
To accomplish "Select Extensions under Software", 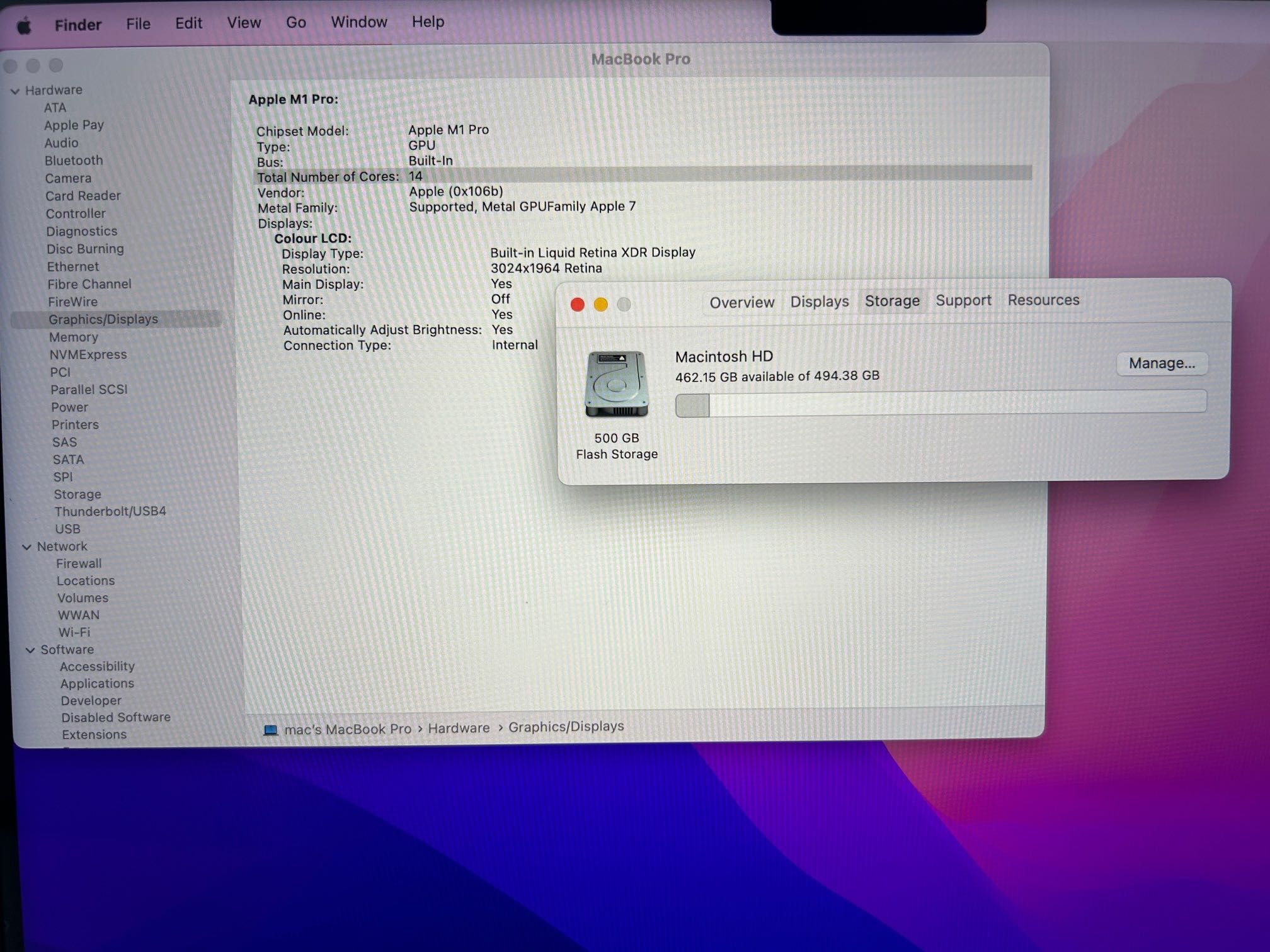I will pos(94,734).
